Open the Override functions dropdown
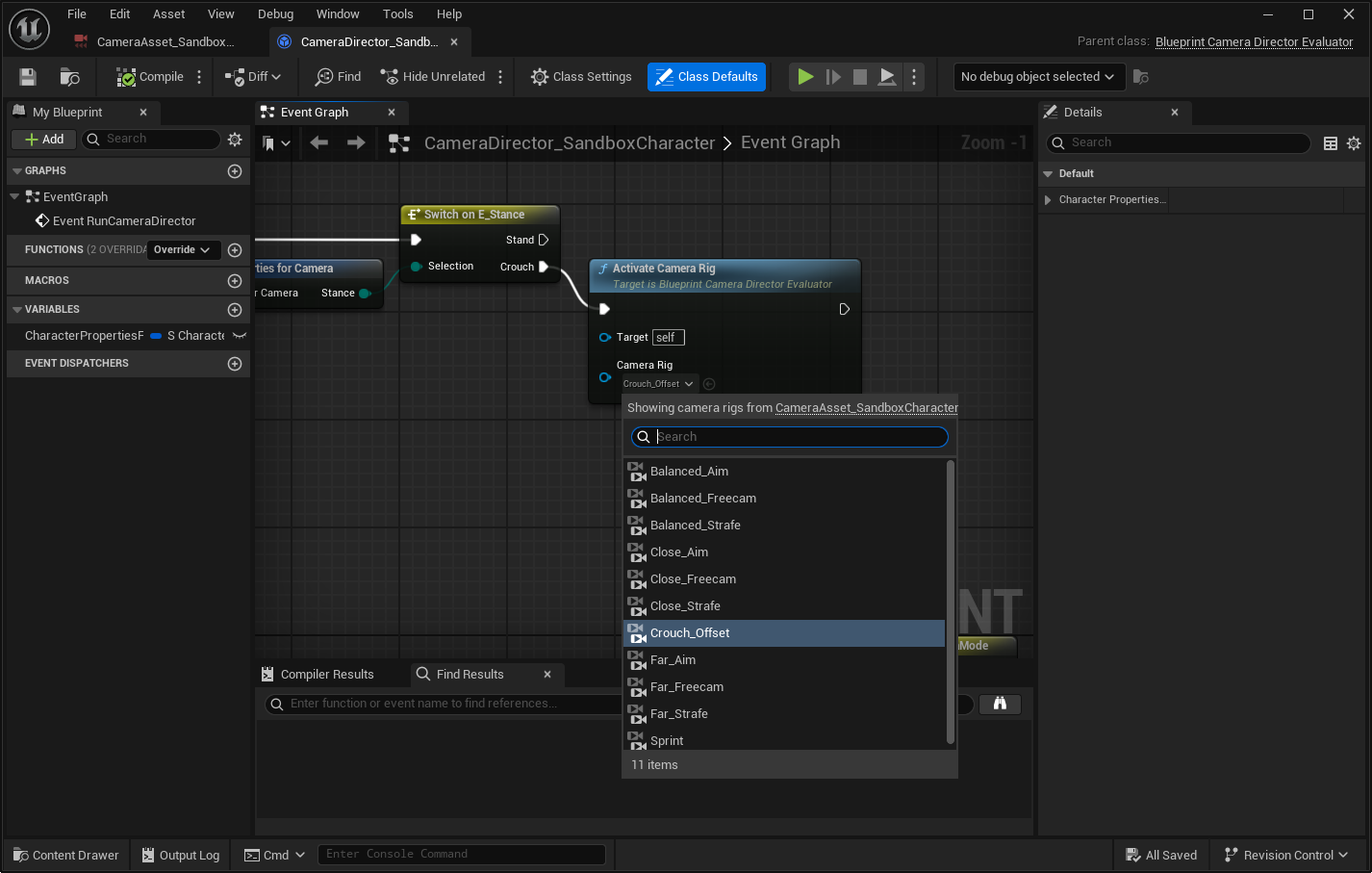This screenshot has width=1372, height=873. (183, 249)
